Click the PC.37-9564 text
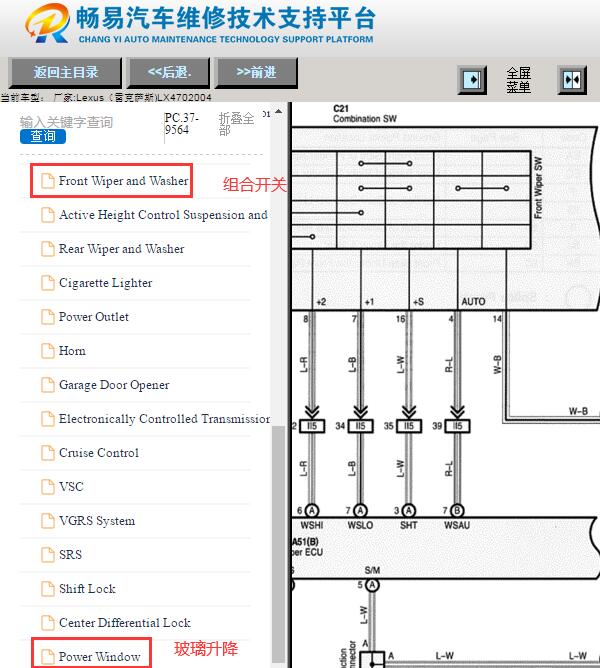The image size is (600, 668). (x=182, y=123)
